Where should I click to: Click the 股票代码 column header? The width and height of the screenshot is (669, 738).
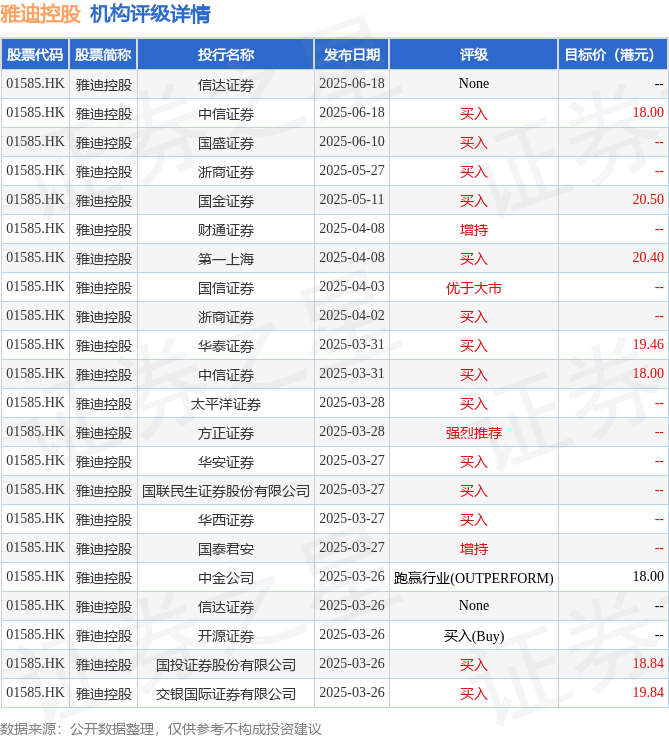click(35, 55)
